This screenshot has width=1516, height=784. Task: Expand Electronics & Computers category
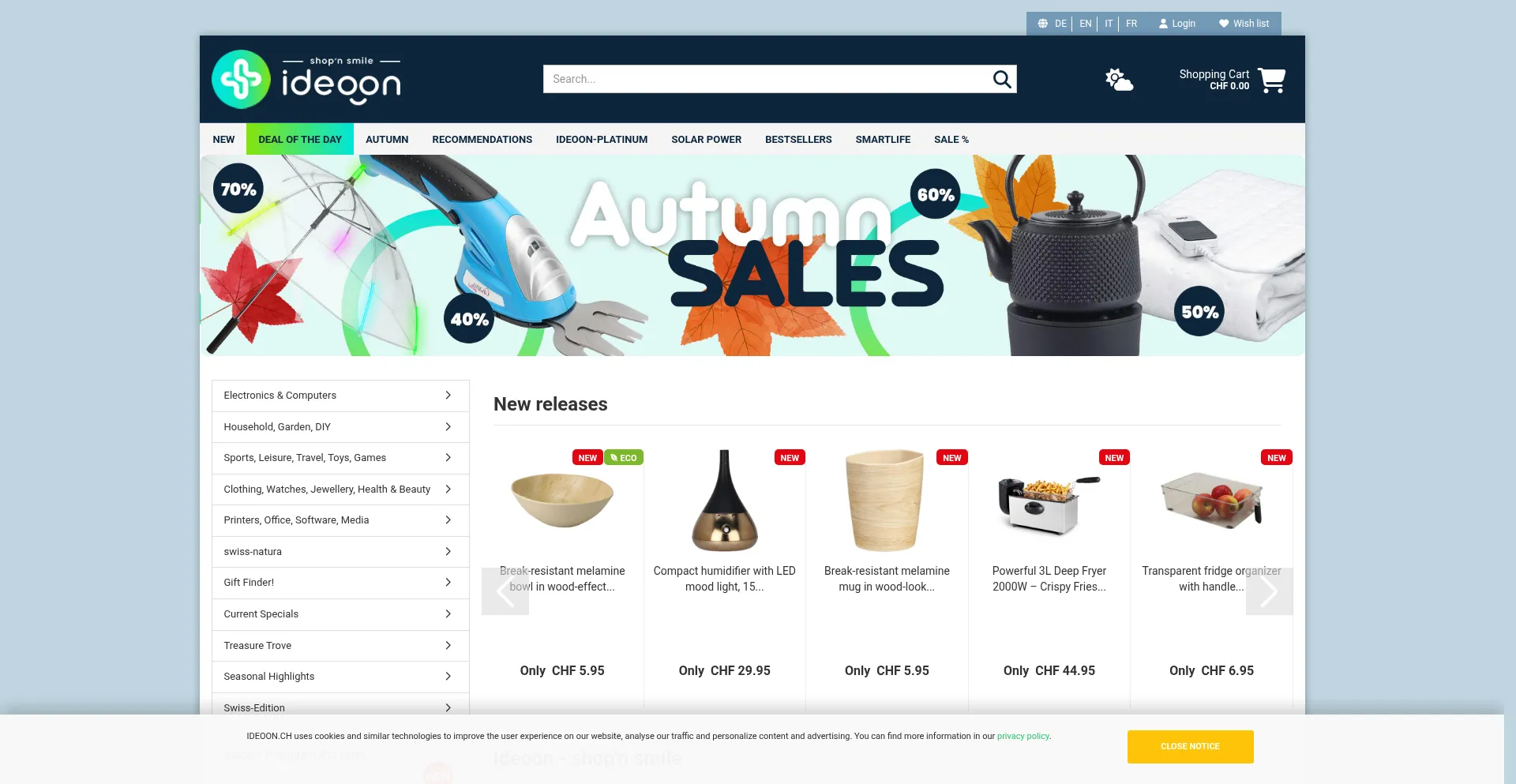340,396
